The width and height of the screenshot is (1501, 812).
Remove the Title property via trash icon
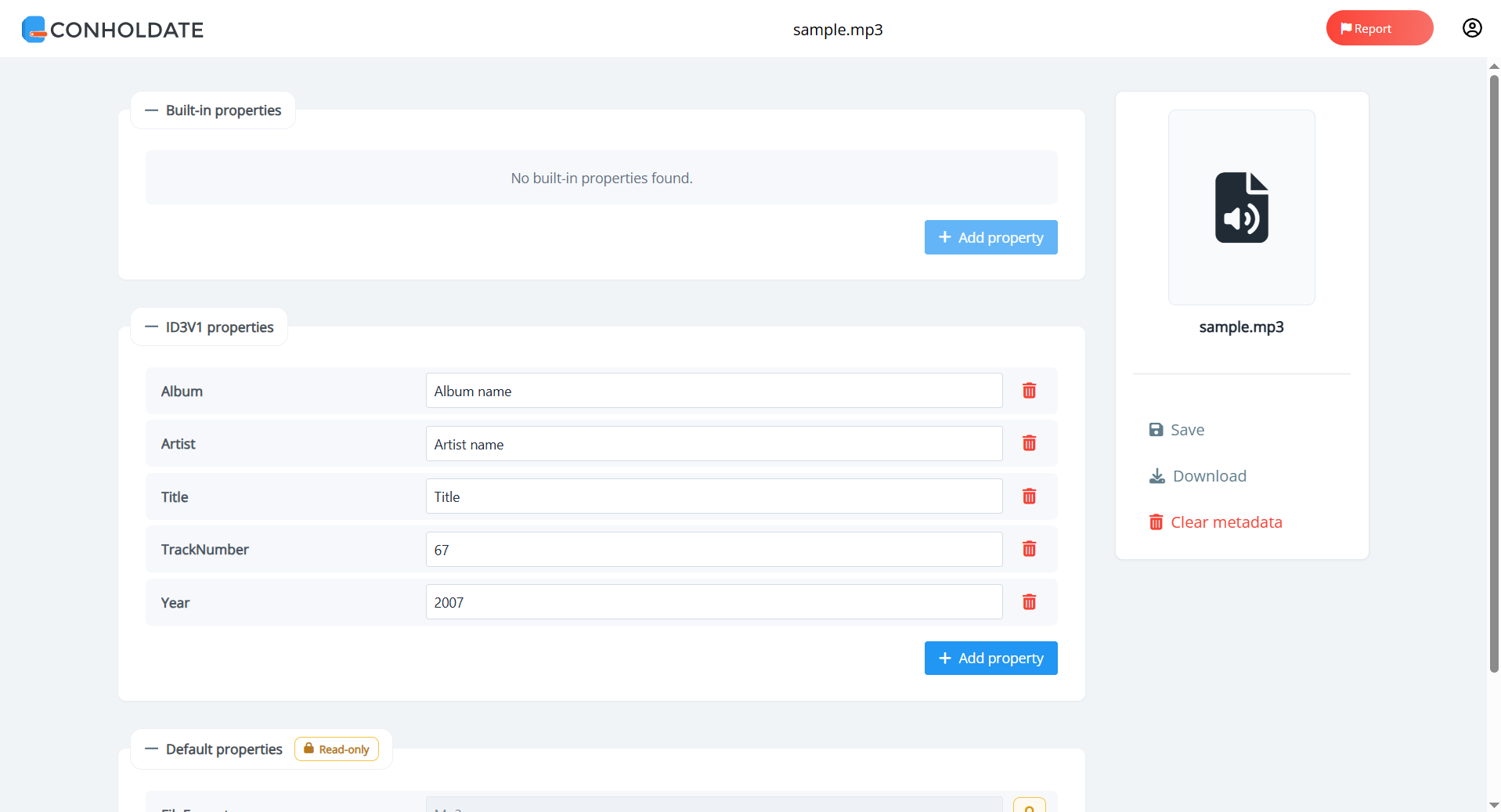pos(1029,496)
